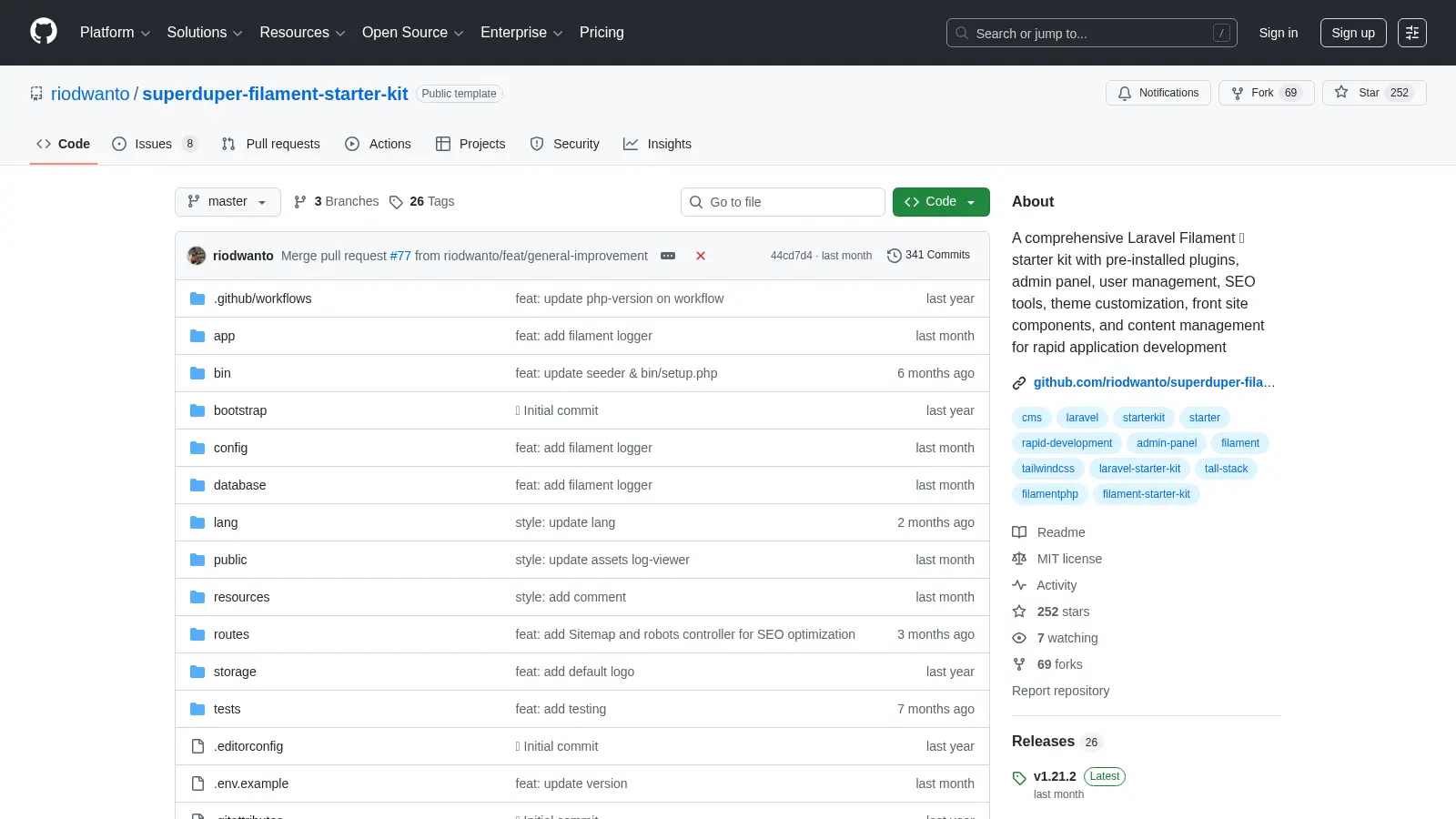
Task: Open the Platform dropdown menu
Action: click(x=115, y=33)
